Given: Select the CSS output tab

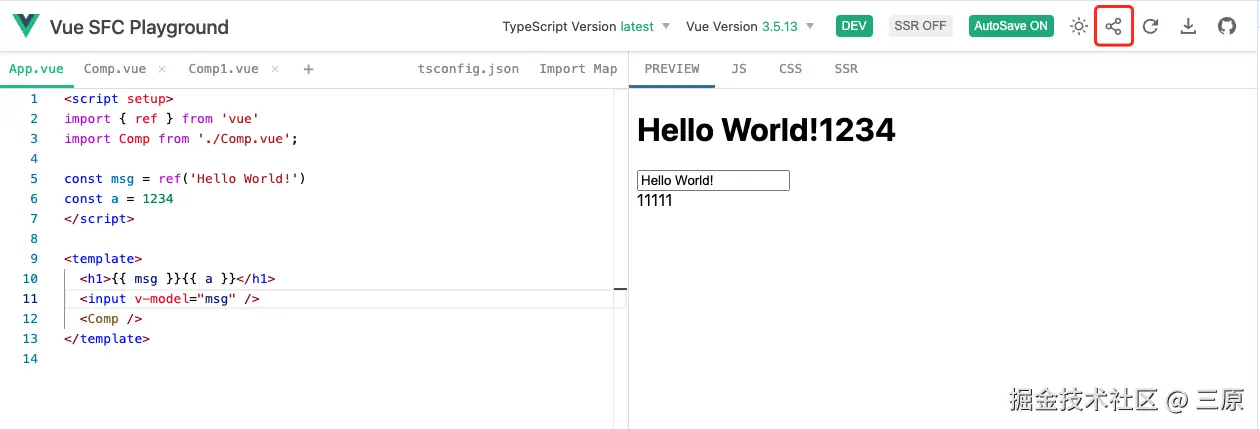Looking at the screenshot, I should 790,69.
